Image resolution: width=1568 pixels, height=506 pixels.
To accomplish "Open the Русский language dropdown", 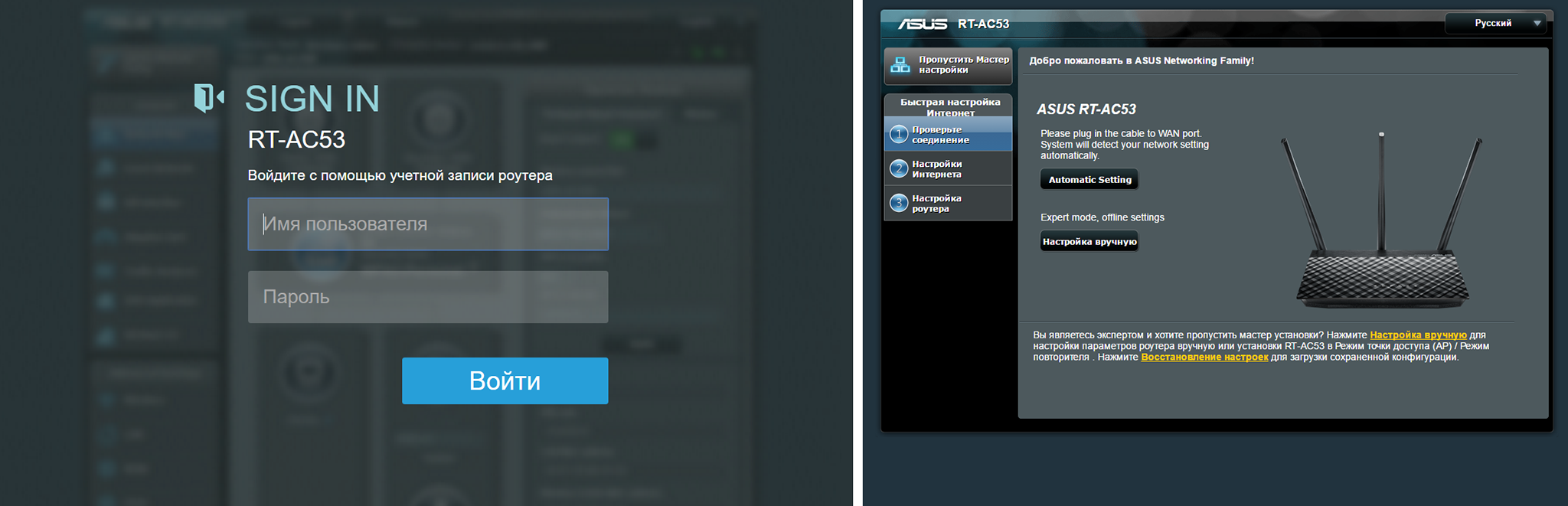I will [1496, 23].
